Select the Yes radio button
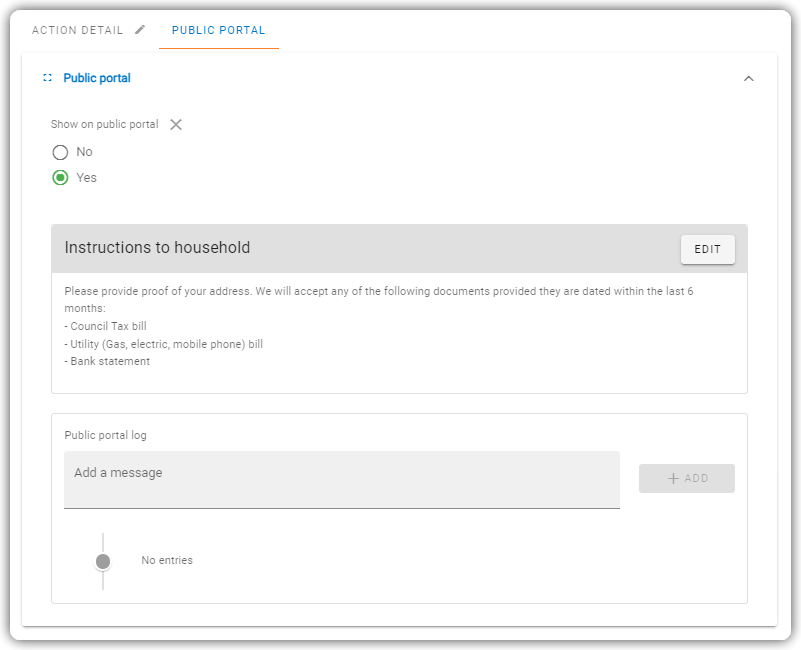 coord(60,177)
